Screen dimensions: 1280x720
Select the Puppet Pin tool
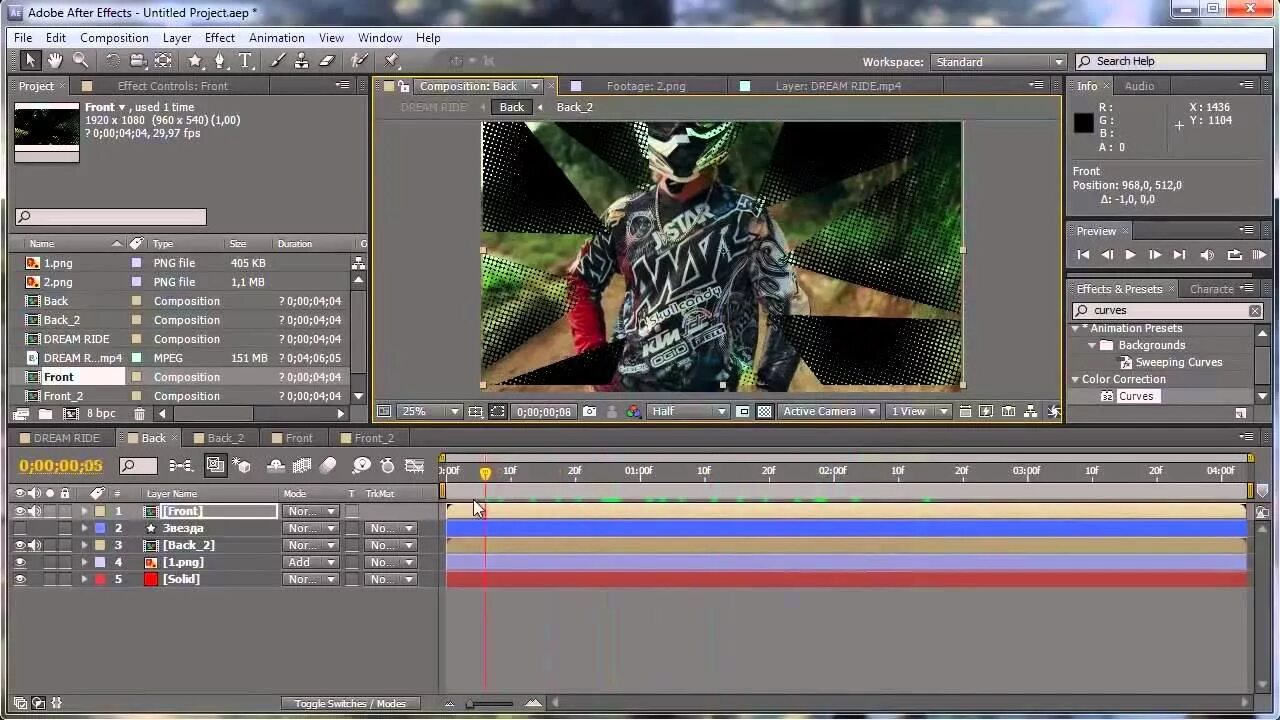[x=392, y=61]
